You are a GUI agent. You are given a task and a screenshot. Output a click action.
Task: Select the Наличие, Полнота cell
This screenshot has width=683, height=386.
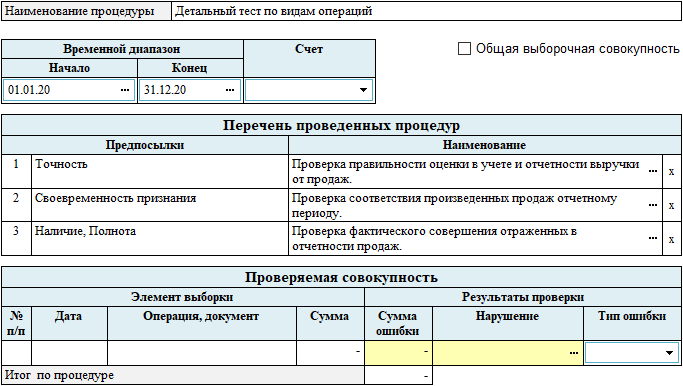tap(160, 239)
